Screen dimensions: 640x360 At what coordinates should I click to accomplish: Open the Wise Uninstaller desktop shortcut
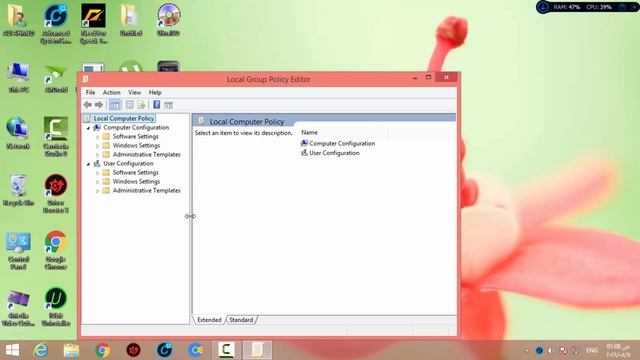pyautogui.click(x=56, y=307)
